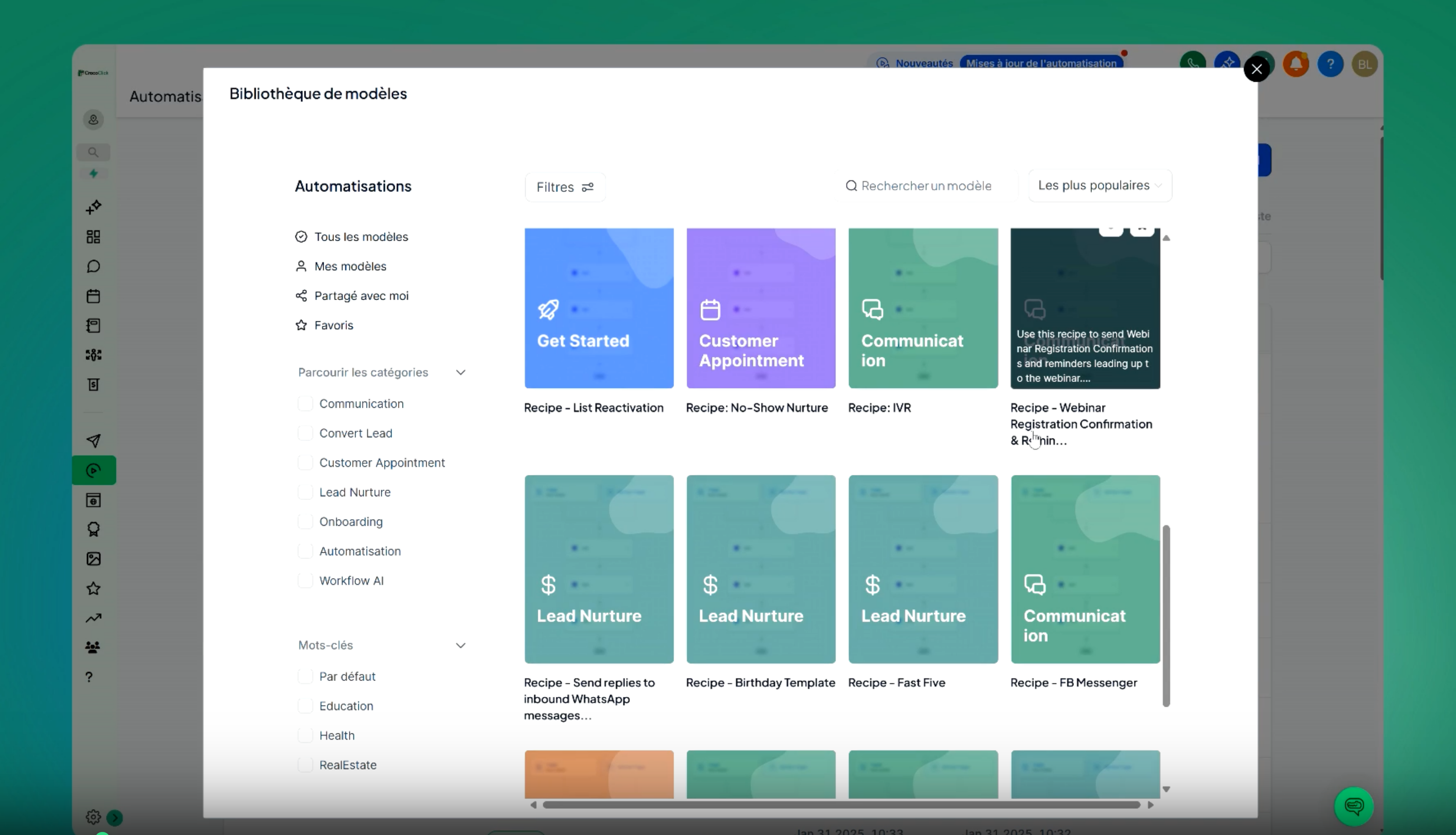Tick the Workflow AI category checkbox
Screen dimensions: 1456x835
click(x=305, y=580)
